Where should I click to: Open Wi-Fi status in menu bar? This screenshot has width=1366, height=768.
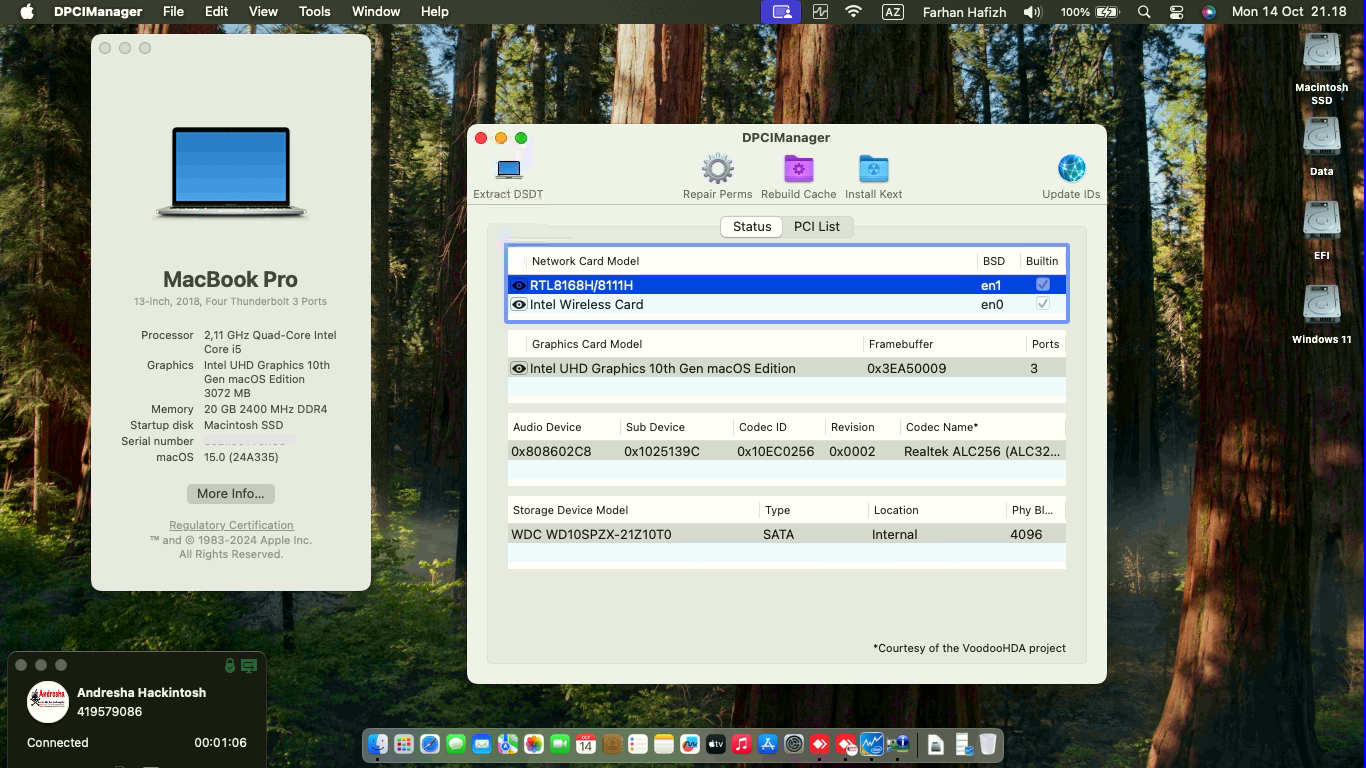pos(853,11)
